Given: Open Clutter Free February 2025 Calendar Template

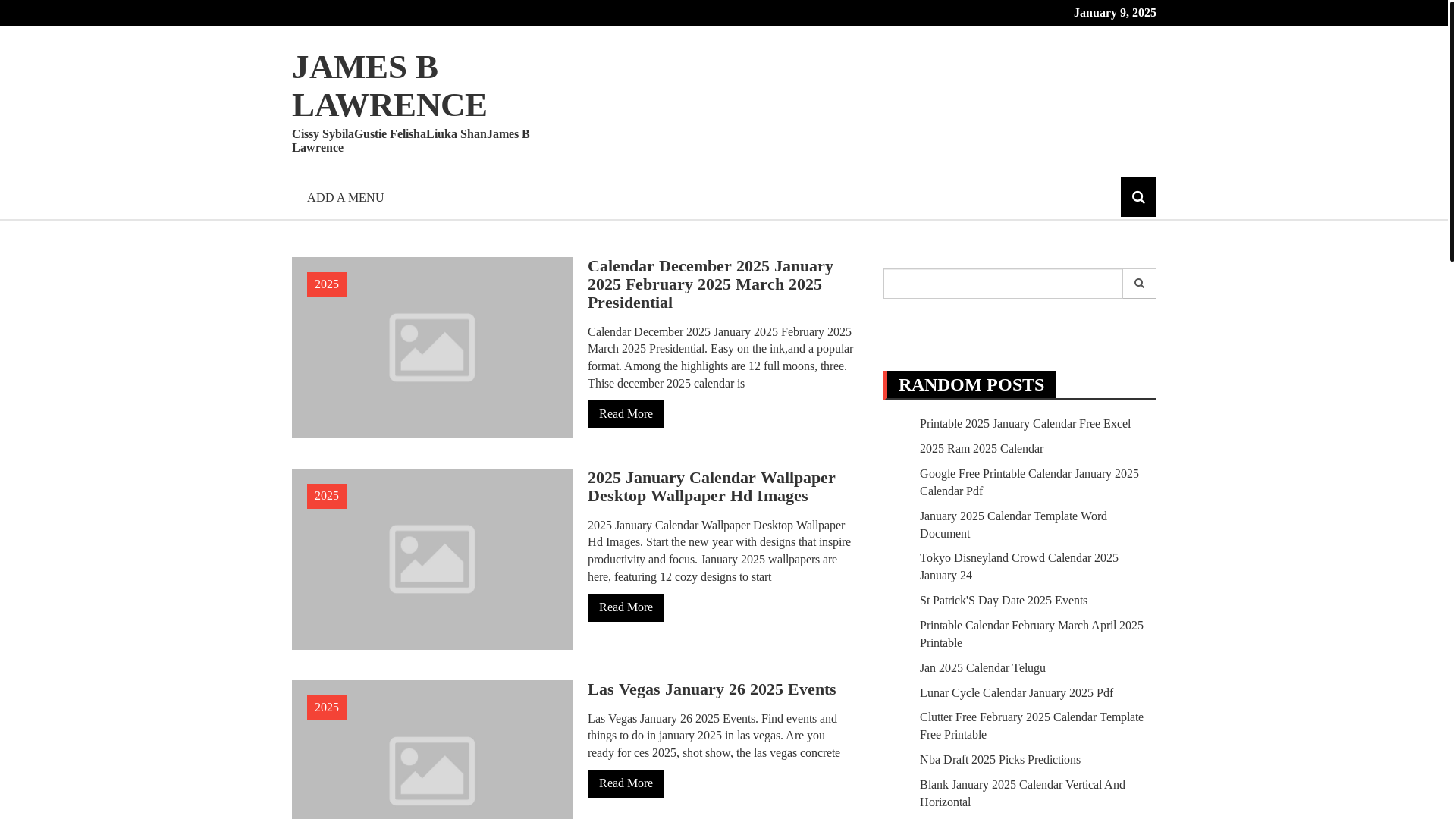Looking at the screenshot, I should pyautogui.click(x=1031, y=726).
